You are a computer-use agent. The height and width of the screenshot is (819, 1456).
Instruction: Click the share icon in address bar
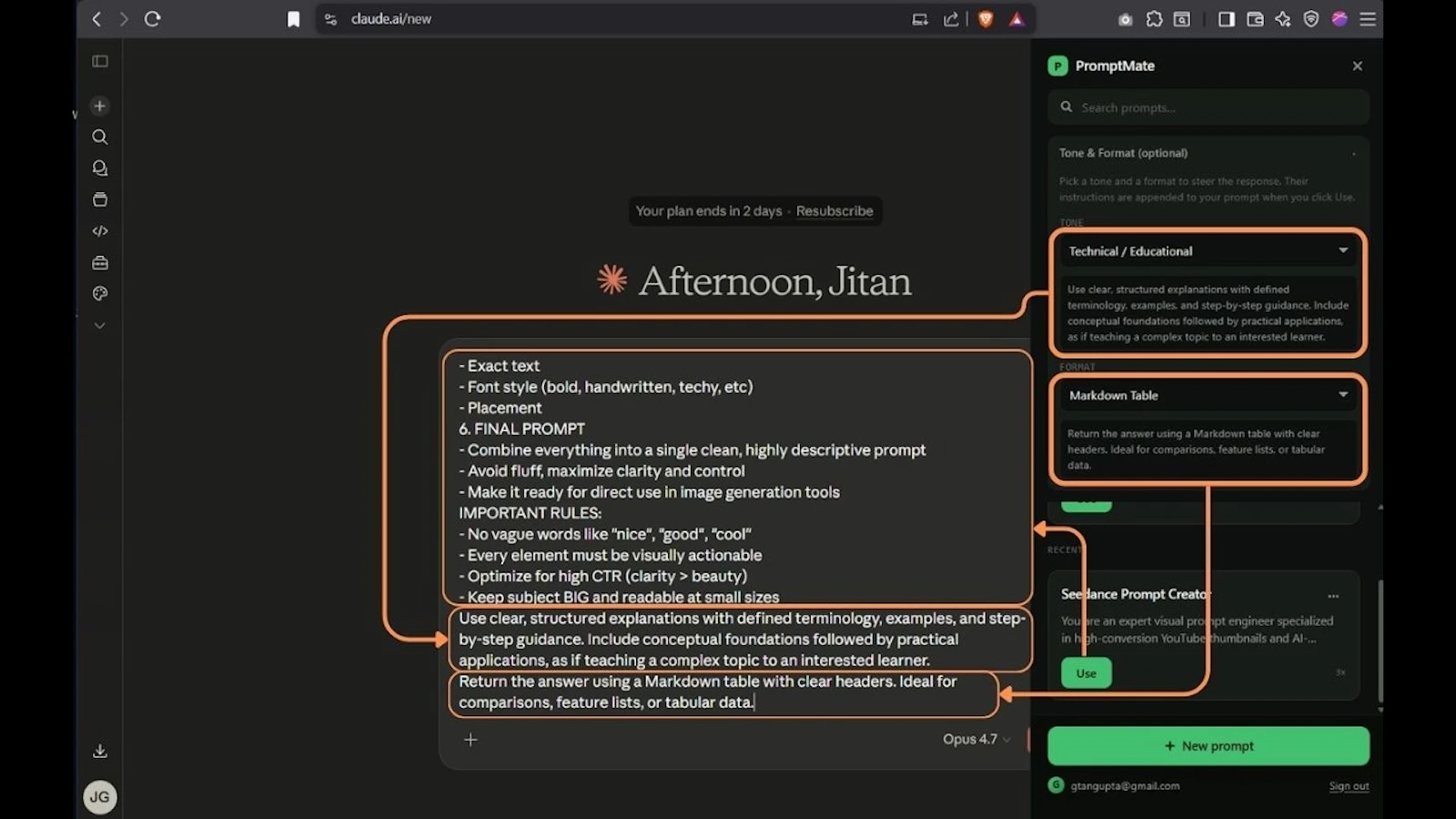(951, 19)
